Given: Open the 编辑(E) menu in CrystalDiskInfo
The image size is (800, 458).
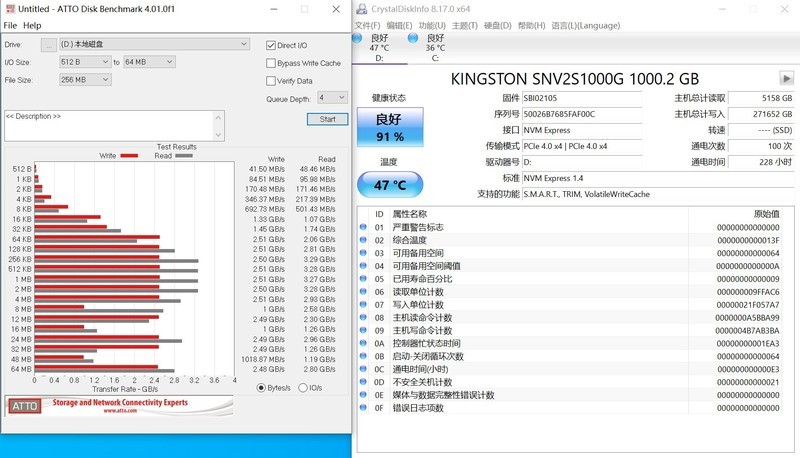Looking at the screenshot, I should (399, 26).
